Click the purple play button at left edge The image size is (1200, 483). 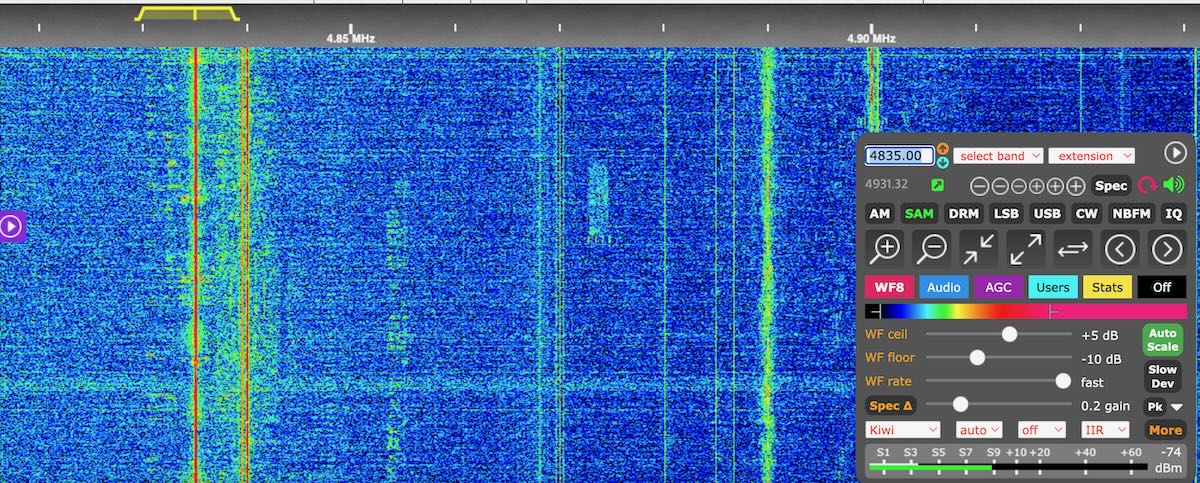point(11,227)
